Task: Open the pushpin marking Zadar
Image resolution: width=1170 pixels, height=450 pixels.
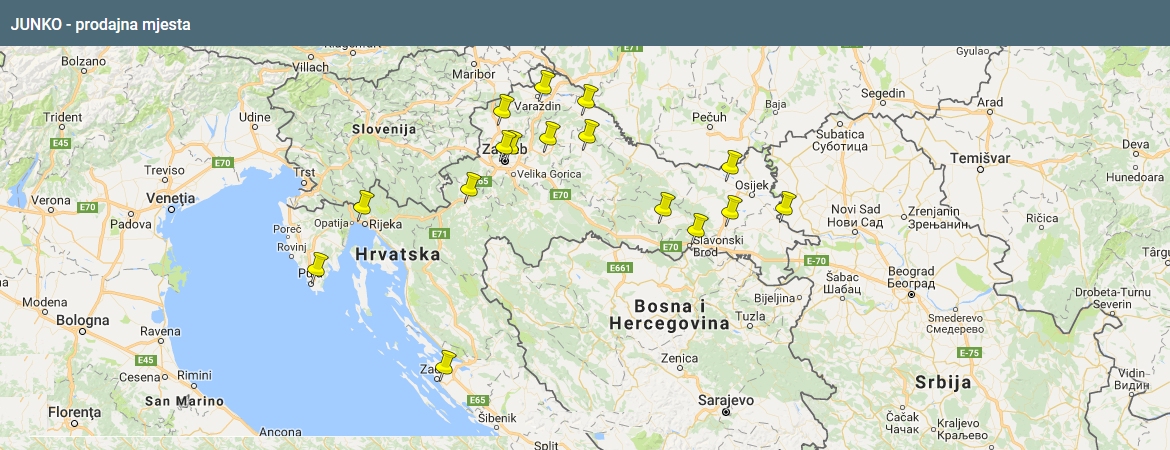Action: [x=445, y=364]
